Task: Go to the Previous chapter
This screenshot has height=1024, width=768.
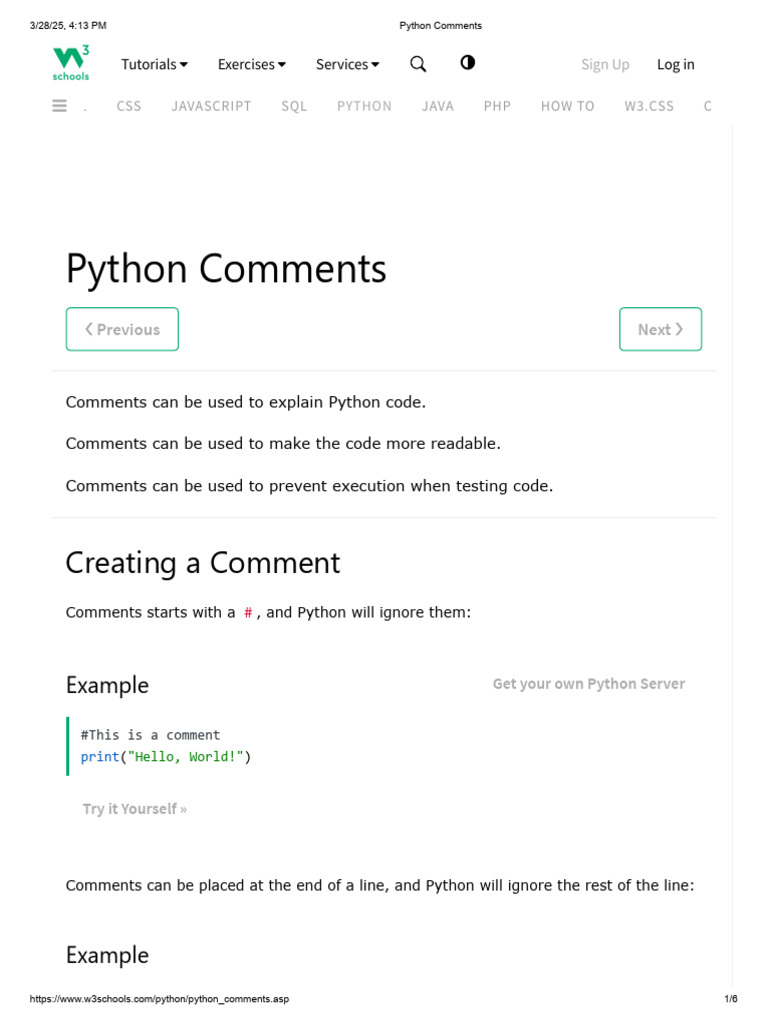Action: point(122,329)
